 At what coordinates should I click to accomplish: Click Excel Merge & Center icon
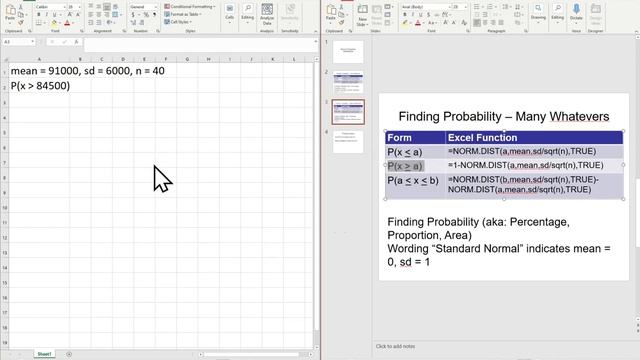tap(115, 15)
